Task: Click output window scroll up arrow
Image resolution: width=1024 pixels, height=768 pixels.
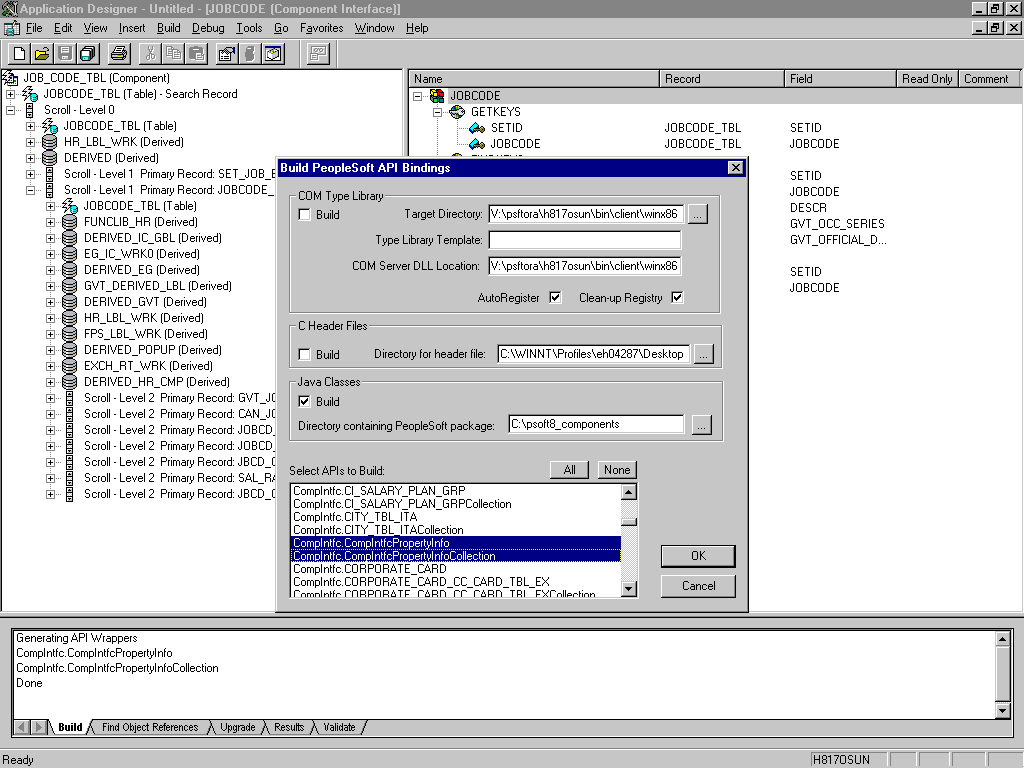Action: (x=1002, y=639)
